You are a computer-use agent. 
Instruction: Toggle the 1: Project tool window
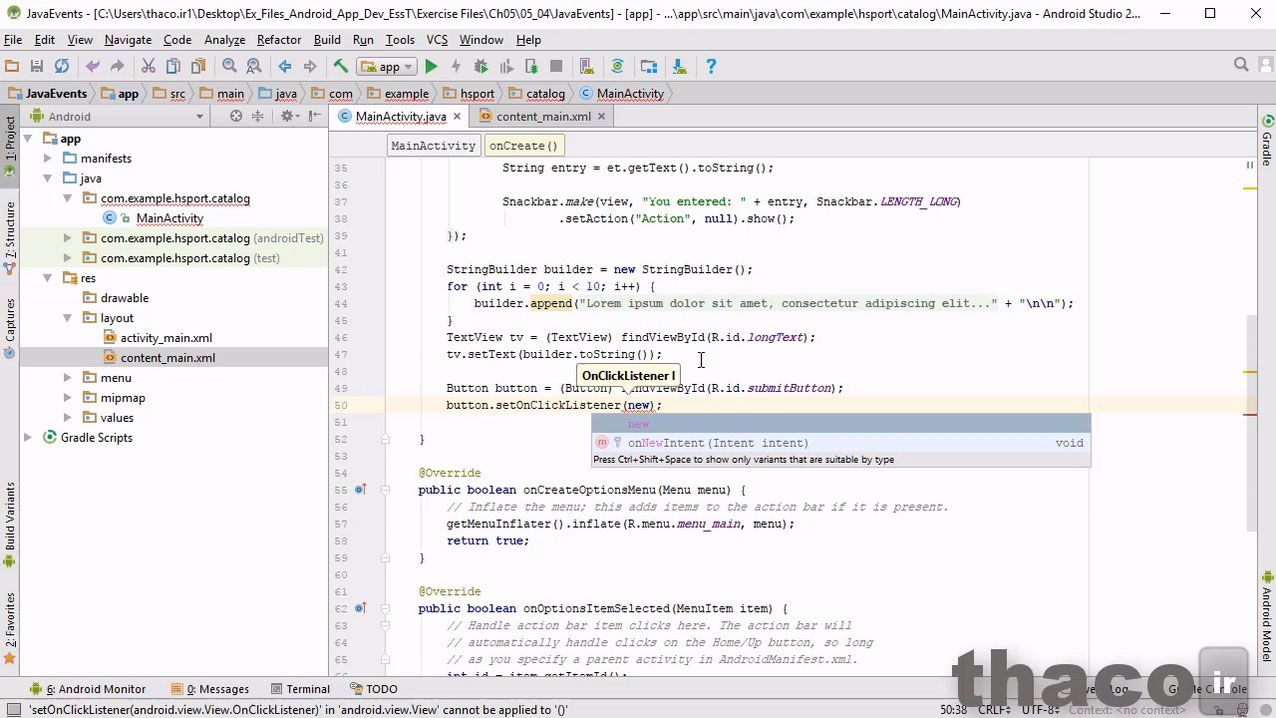click(10, 145)
